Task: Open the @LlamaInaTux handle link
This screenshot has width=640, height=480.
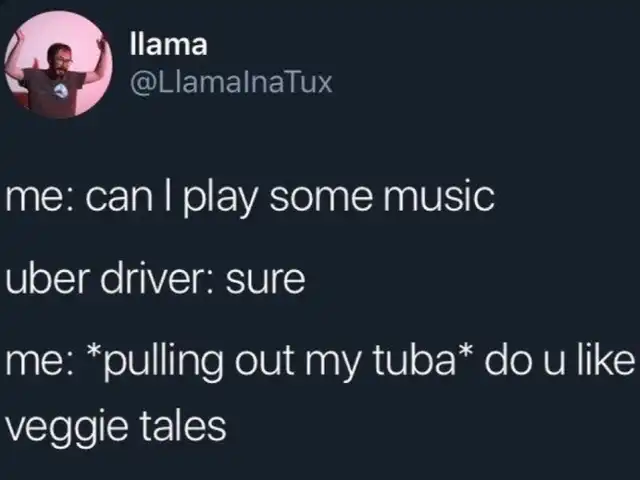Action: [x=231, y=83]
